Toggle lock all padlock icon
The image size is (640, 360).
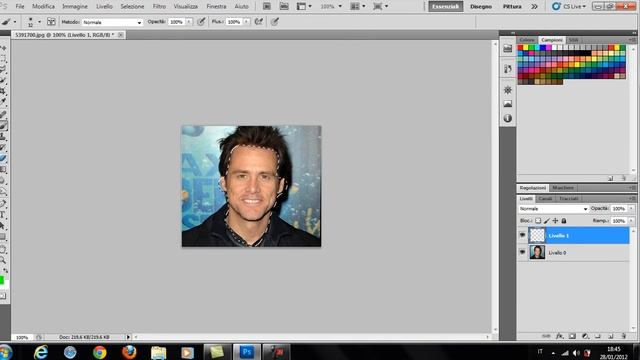[x=564, y=221]
